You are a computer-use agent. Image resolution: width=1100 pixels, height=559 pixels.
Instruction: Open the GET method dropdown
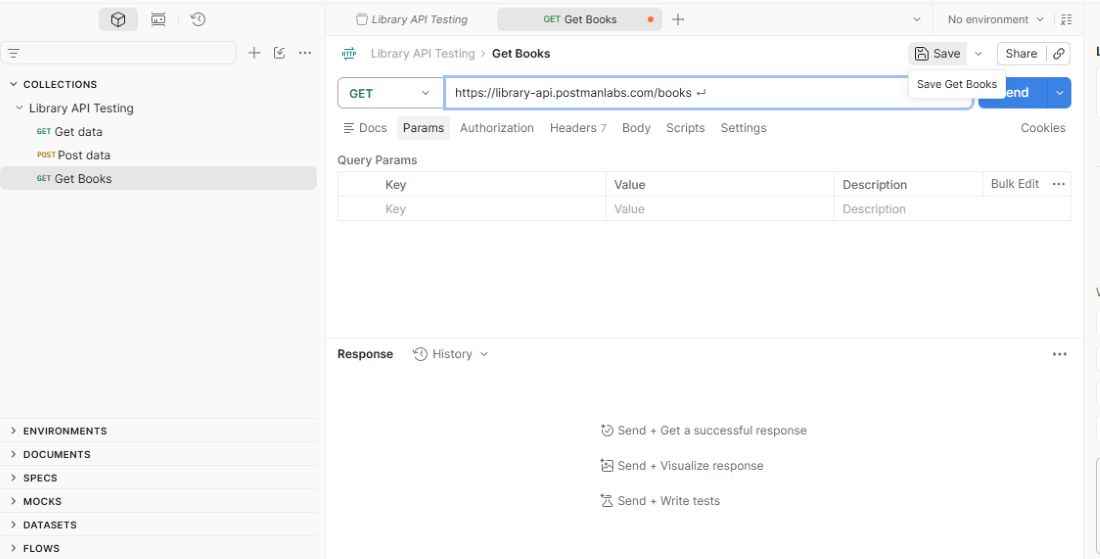[x=390, y=93]
